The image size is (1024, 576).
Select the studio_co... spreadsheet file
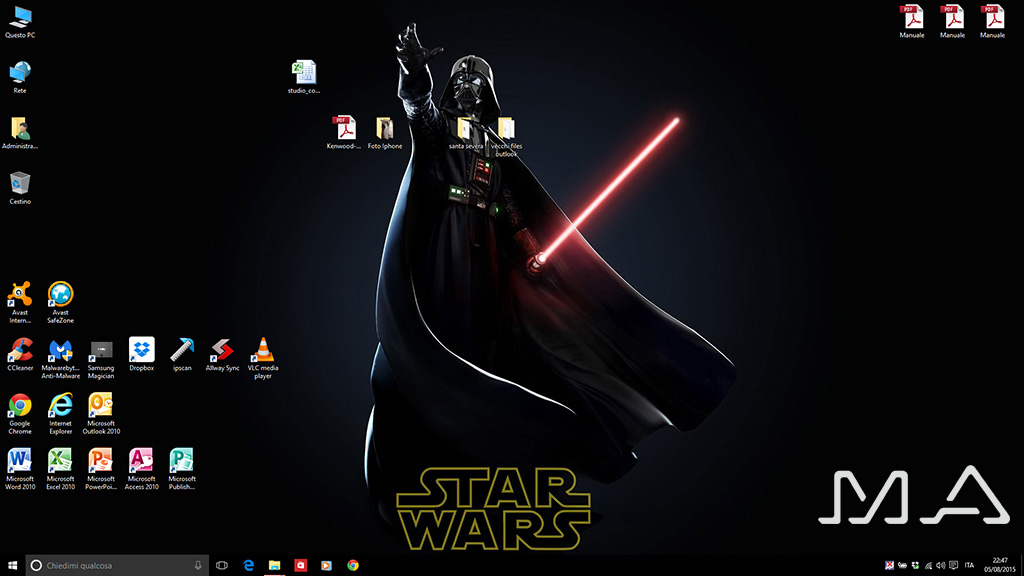point(304,77)
